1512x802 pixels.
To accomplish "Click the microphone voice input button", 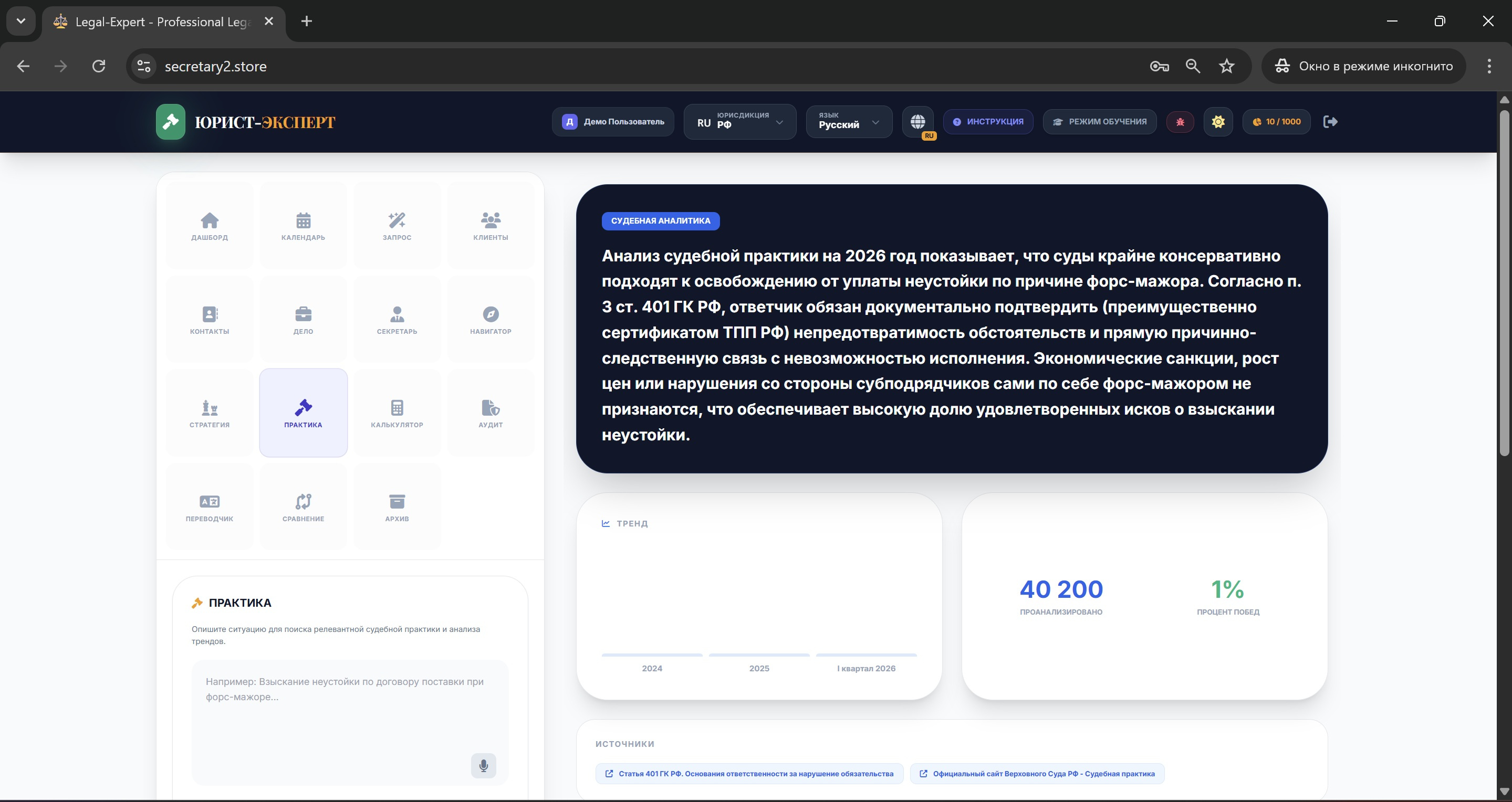I will [x=483, y=766].
